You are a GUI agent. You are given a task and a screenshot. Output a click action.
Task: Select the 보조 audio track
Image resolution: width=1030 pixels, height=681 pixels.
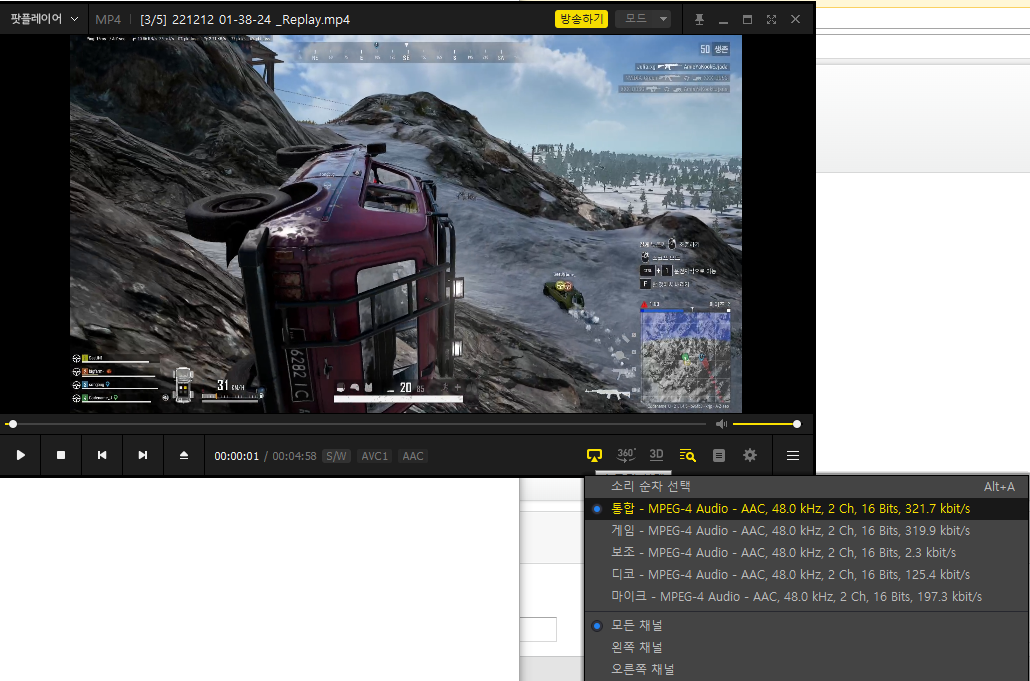[x=806, y=552]
